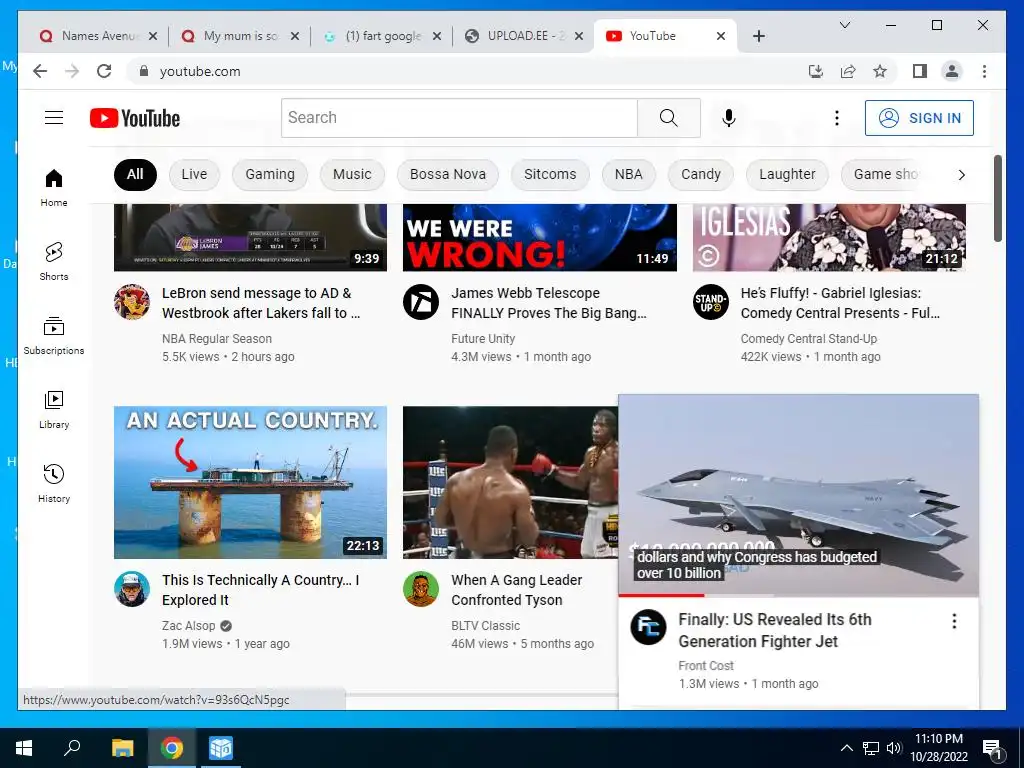1024x768 pixels.
Task: Select the Bossa Nova filter chip
Action: point(447,174)
